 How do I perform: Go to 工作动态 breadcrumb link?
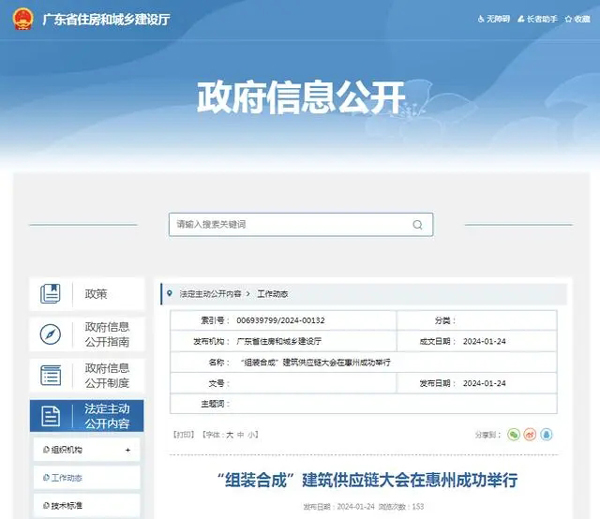(x=272, y=294)
